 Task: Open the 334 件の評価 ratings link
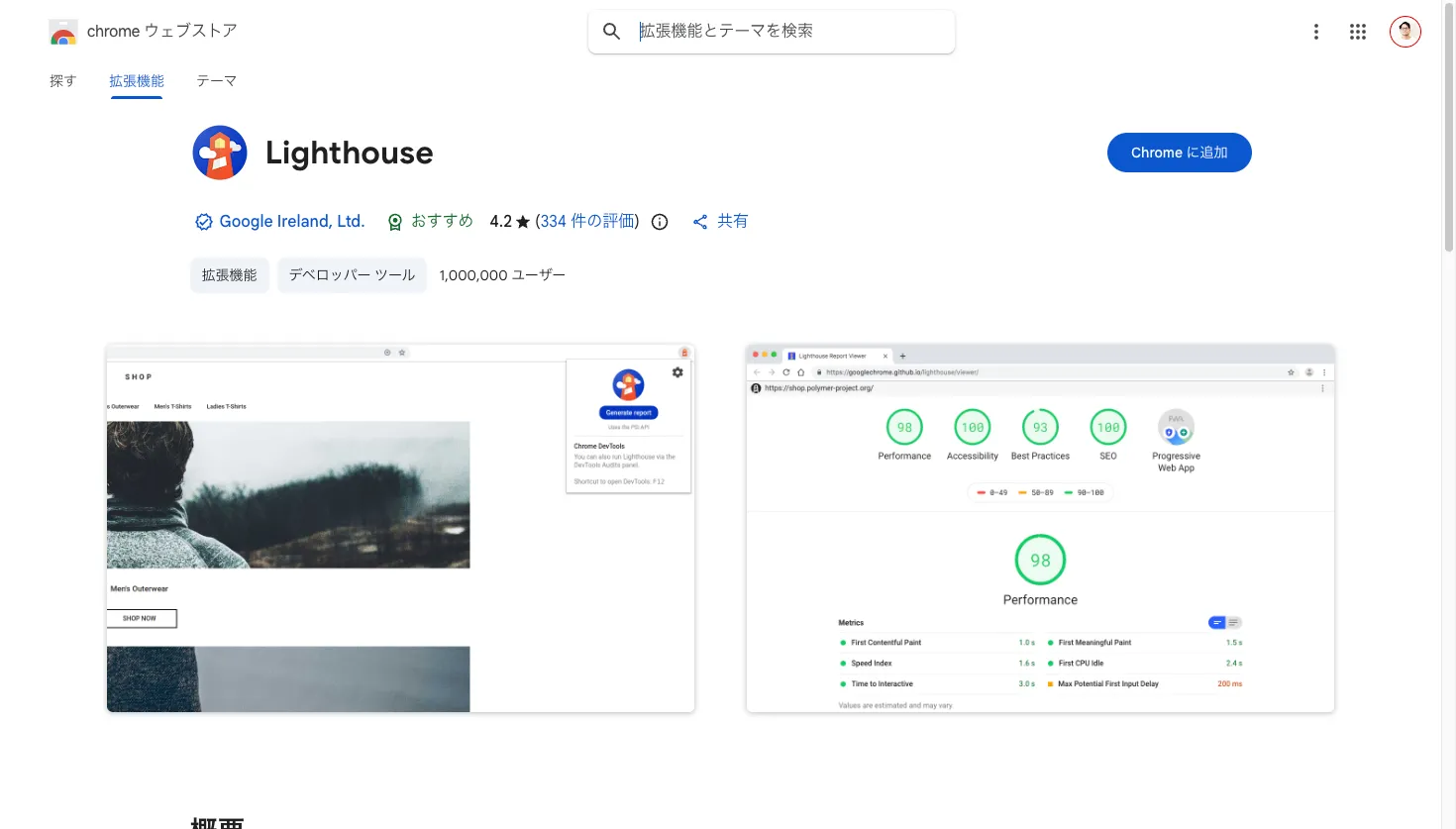(x=589, y=222)
